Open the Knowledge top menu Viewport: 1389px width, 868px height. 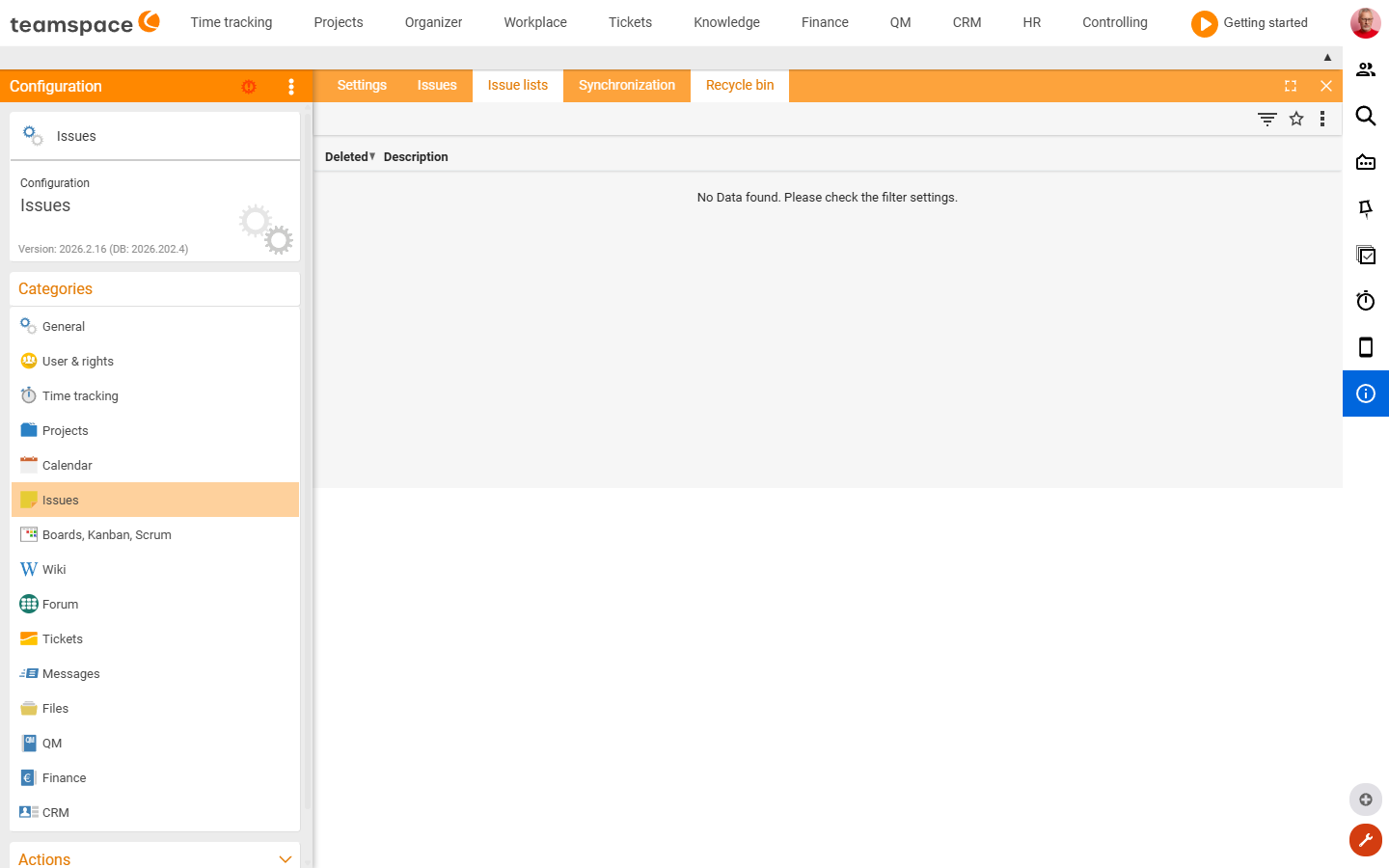pos(726,22)
